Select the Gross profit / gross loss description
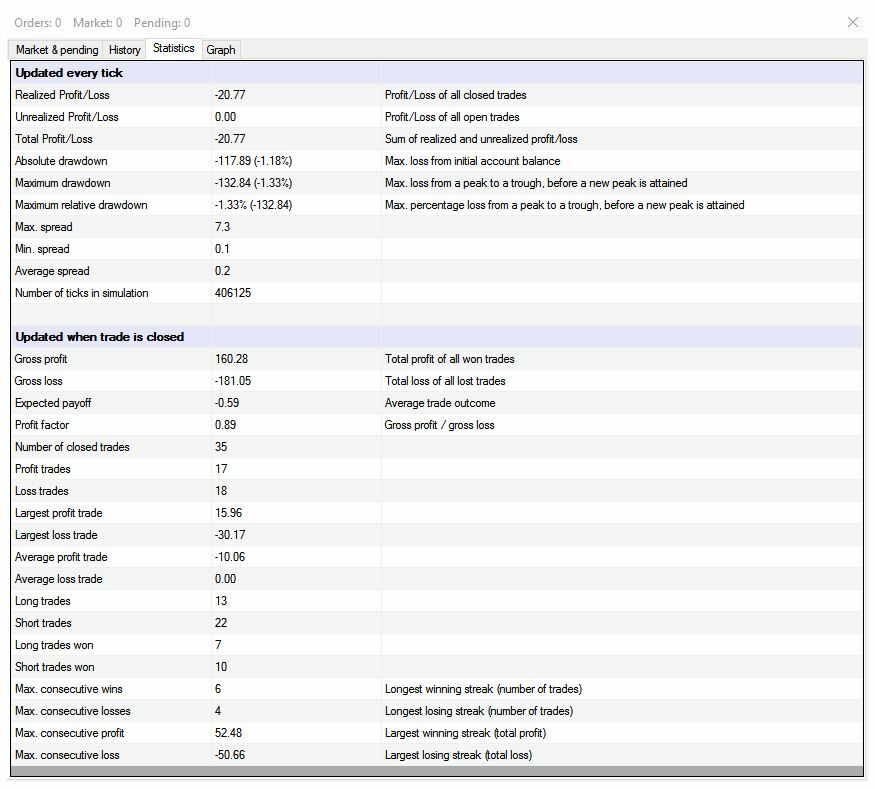The image size is (875, 789). [439, 425]
